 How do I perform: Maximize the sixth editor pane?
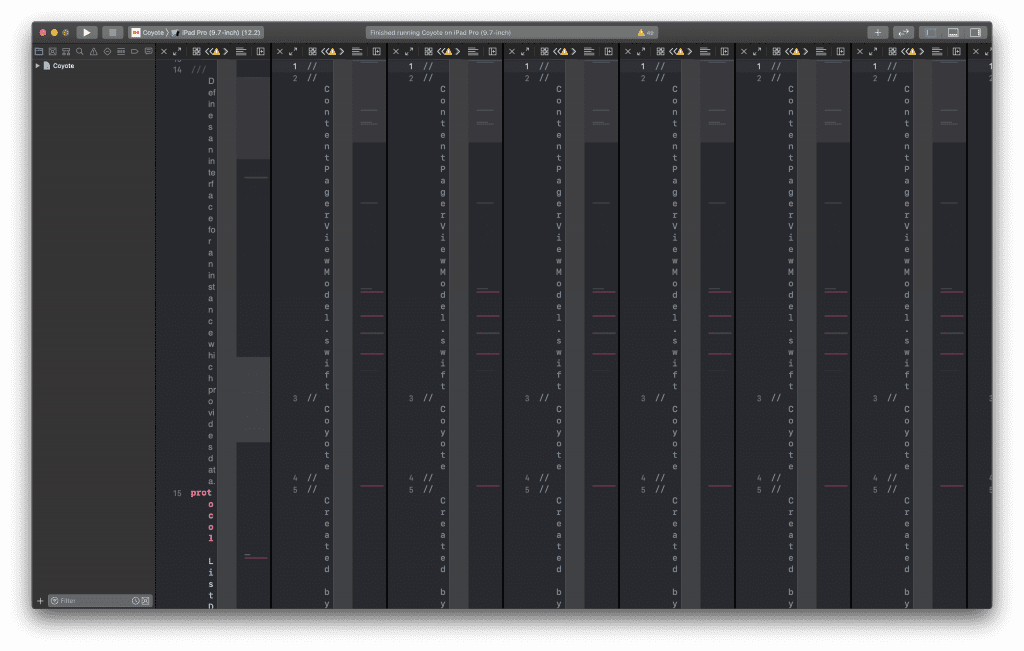pos(757,52)
